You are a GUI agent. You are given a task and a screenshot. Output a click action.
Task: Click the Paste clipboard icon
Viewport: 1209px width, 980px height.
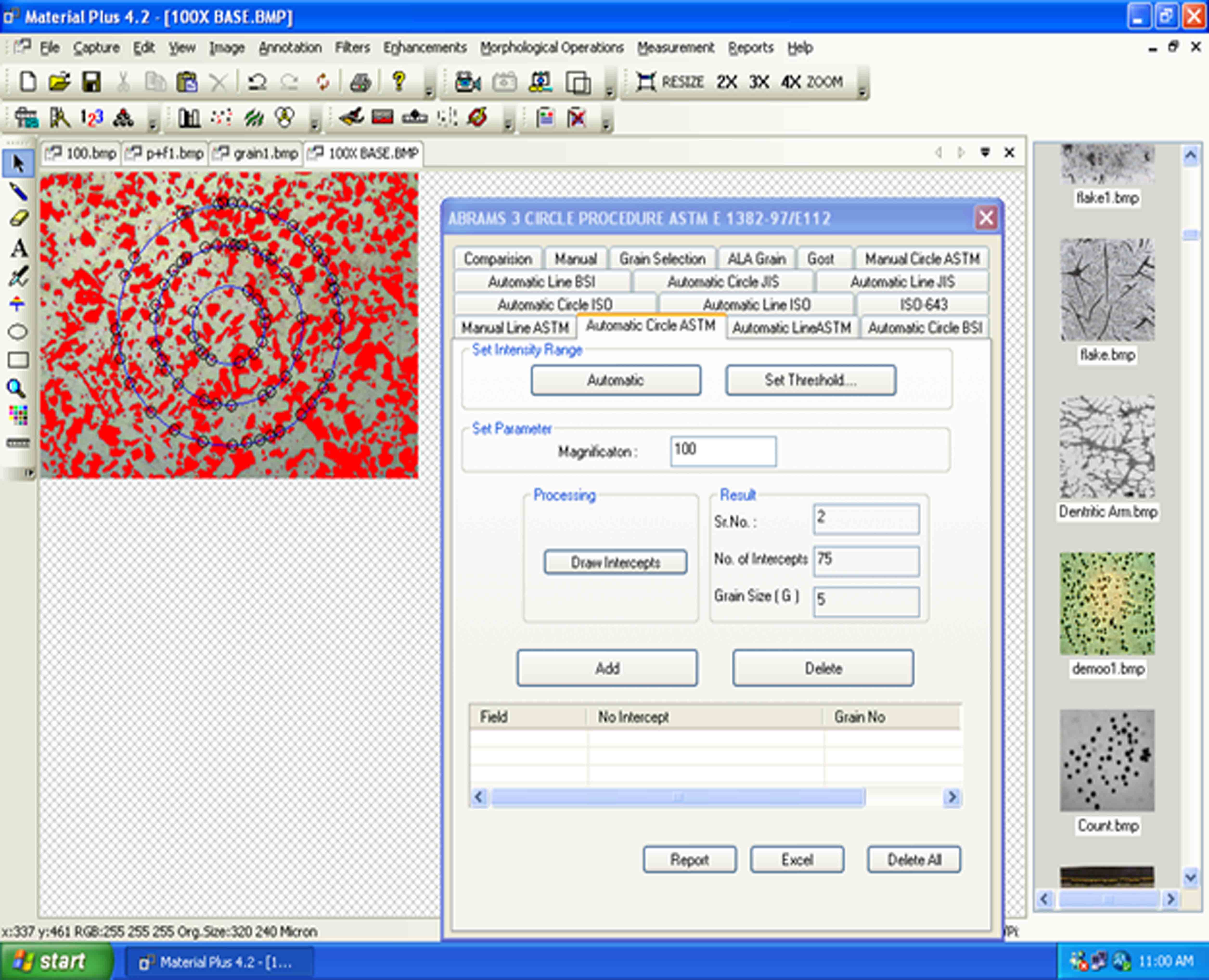click(187, 82)
